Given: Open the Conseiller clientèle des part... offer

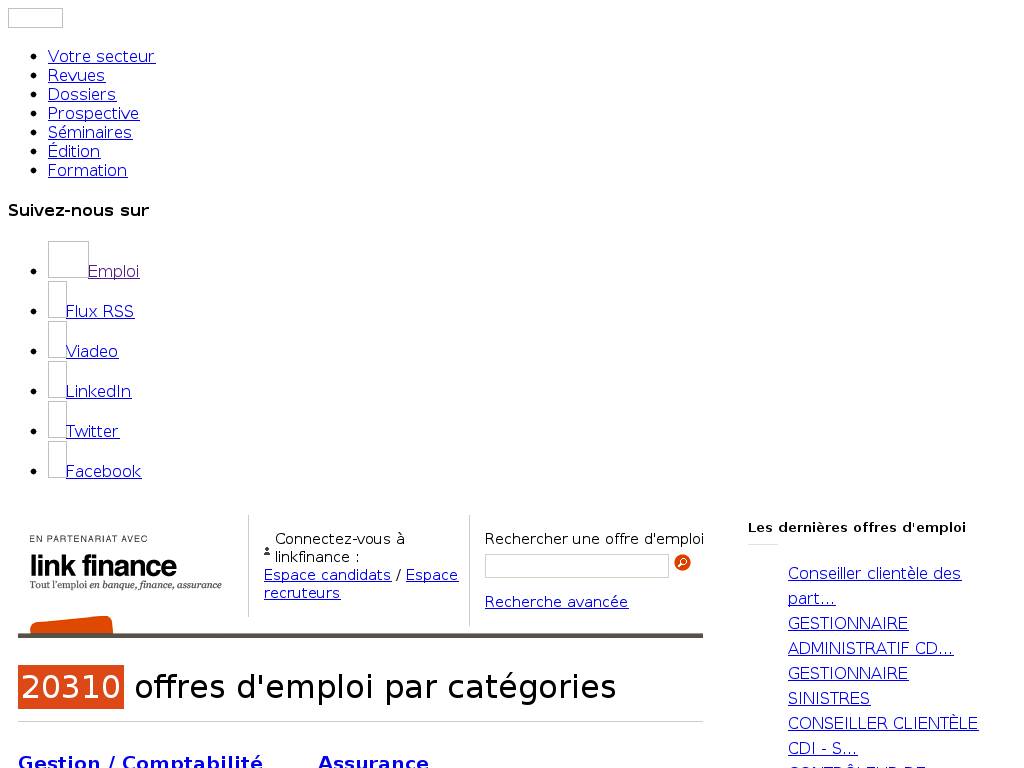Looking at the screenshot, I should click(874, 574).
